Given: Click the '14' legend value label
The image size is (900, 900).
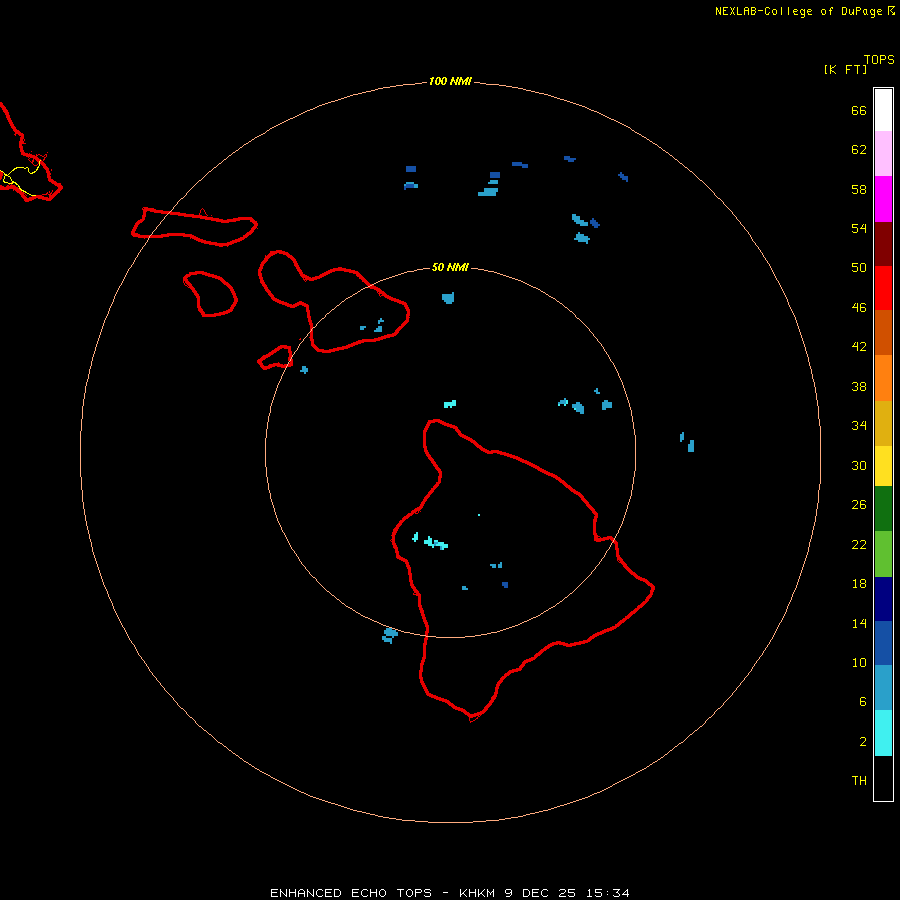Looking at the screenshot, I should click(859, 623).
